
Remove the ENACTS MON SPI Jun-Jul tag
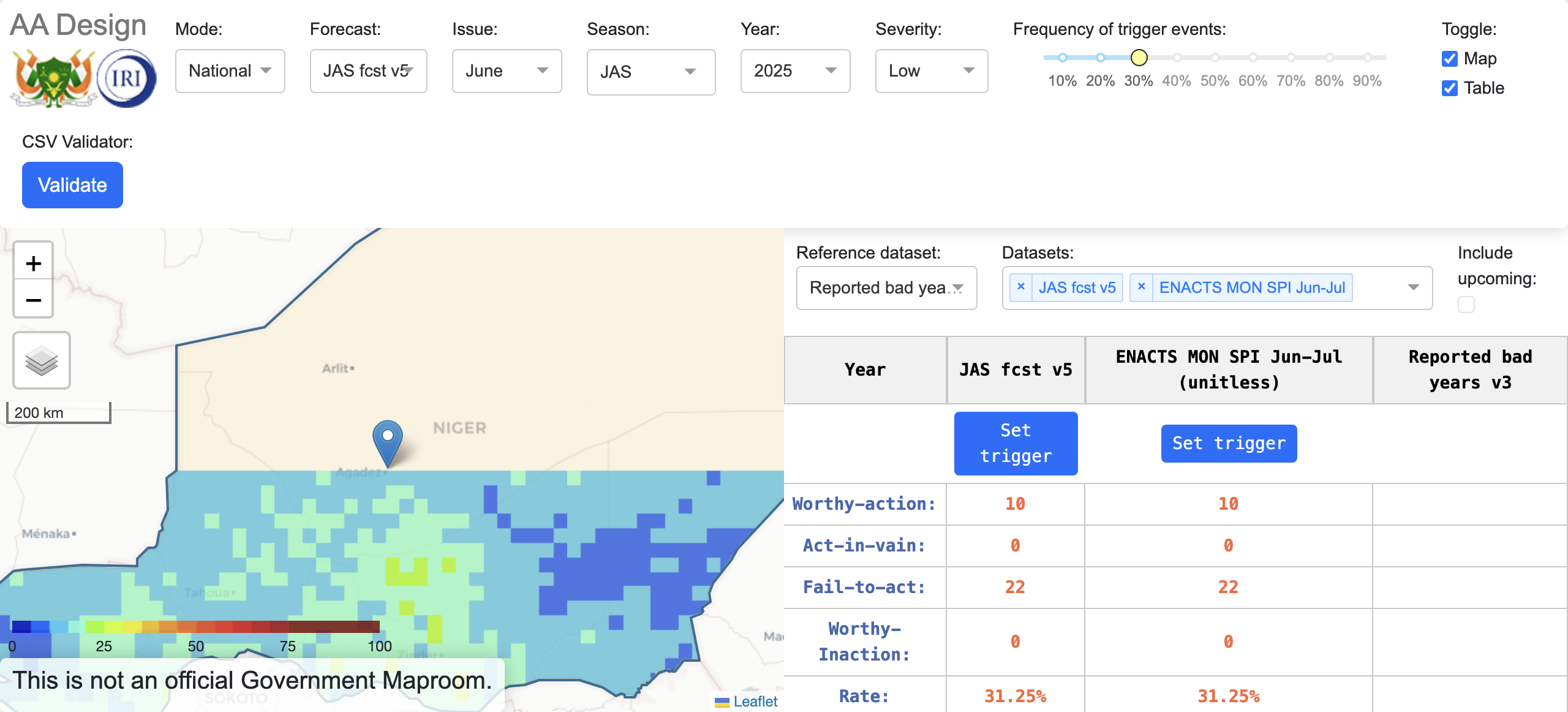click(1141, 287)
